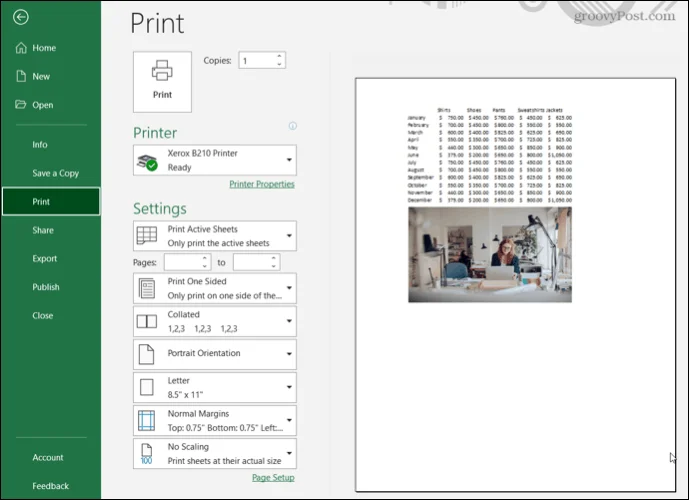The width and height of the screenshot is (689, 500).
Task: Open the Account page
Action: click(x=51, y=457)
